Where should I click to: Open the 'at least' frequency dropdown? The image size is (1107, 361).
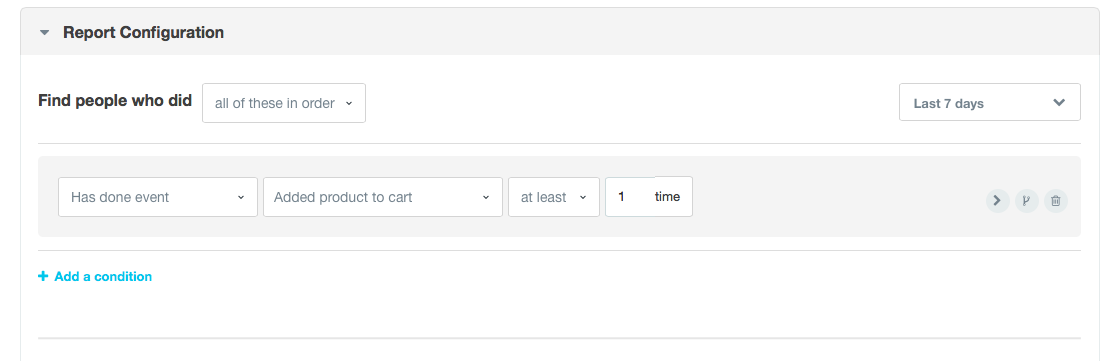554,197
